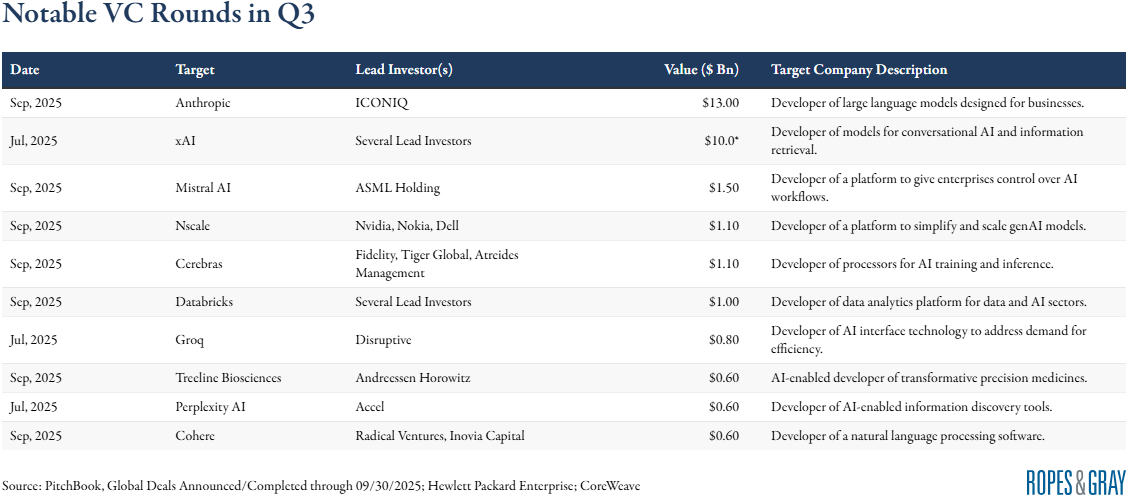Click the Nscale target cell

point(194,226)
